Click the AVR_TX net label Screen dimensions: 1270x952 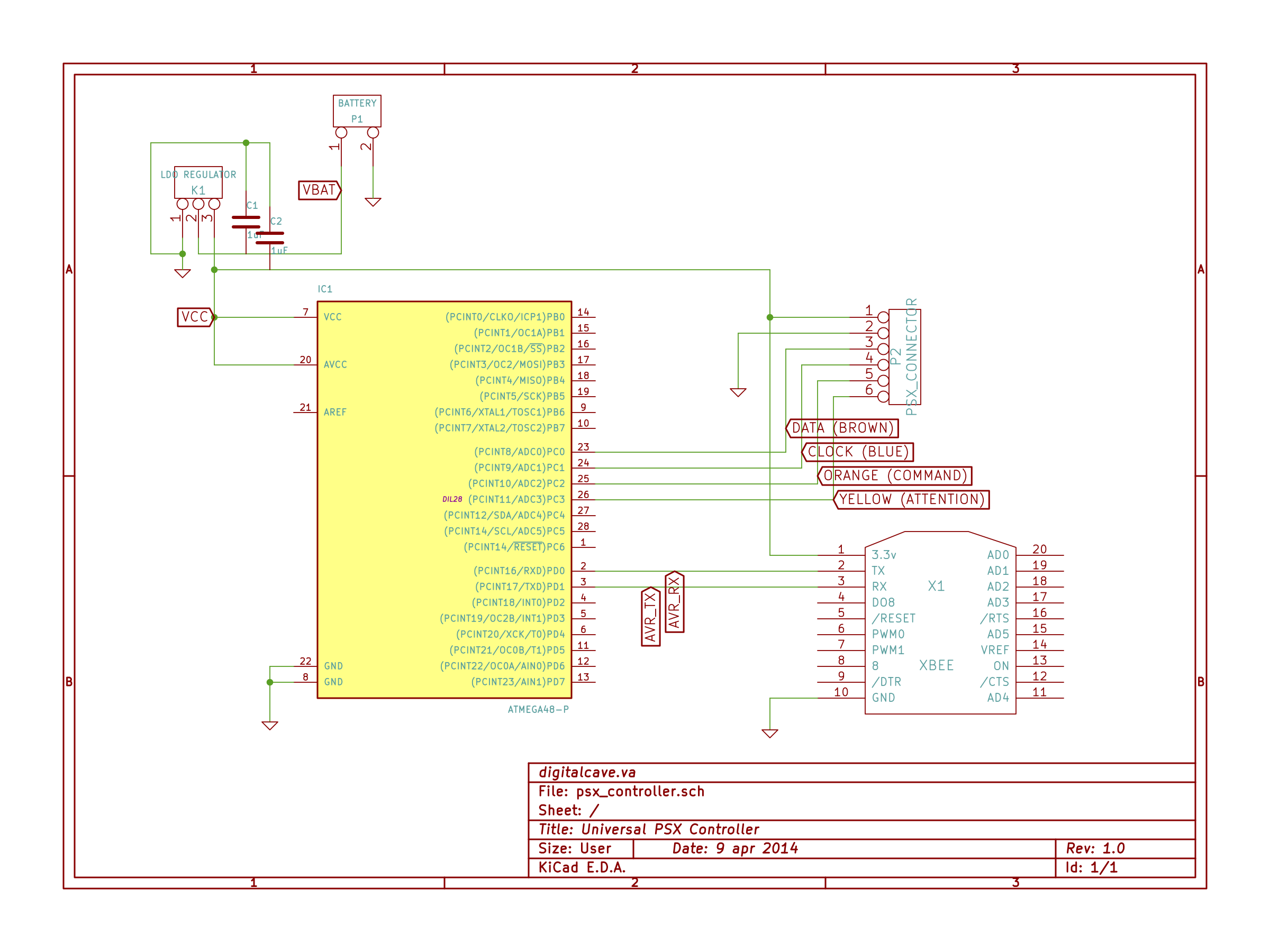650,617
